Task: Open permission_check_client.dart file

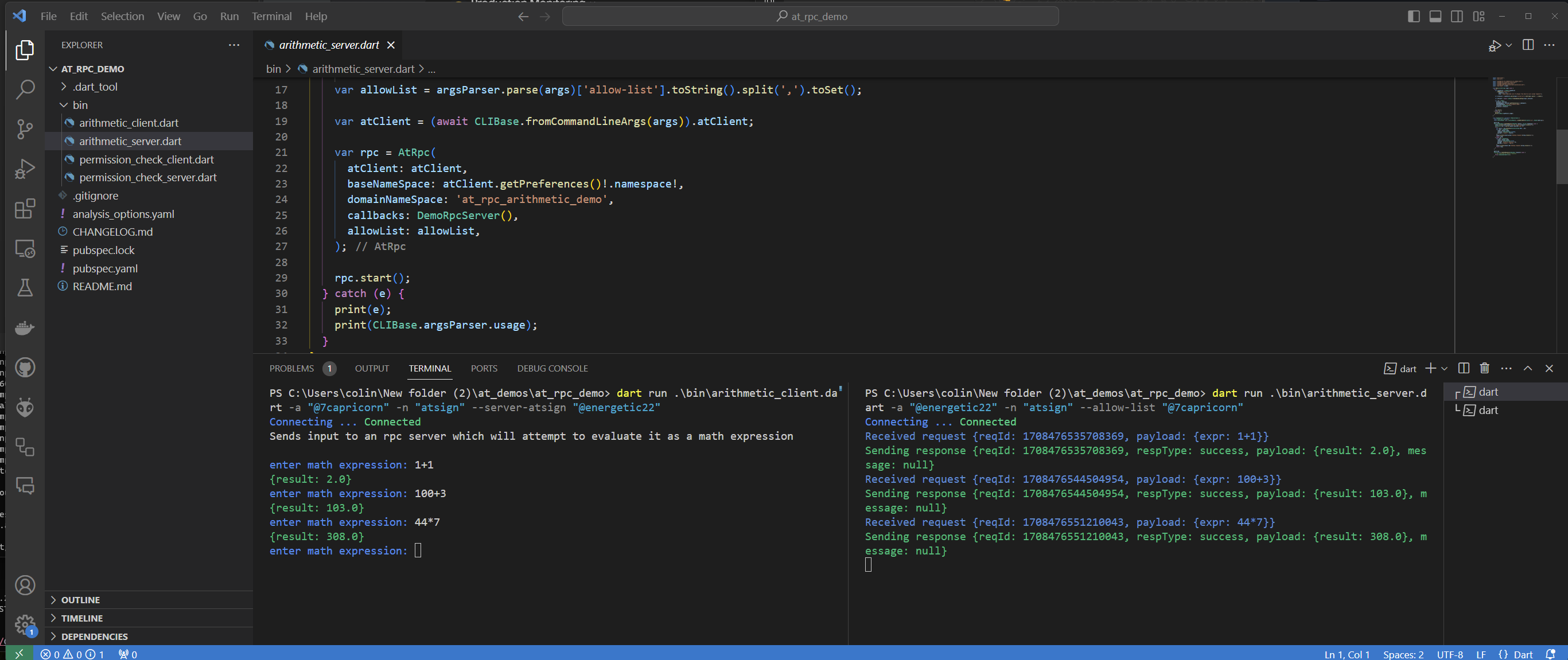Action: click(146, 159)
